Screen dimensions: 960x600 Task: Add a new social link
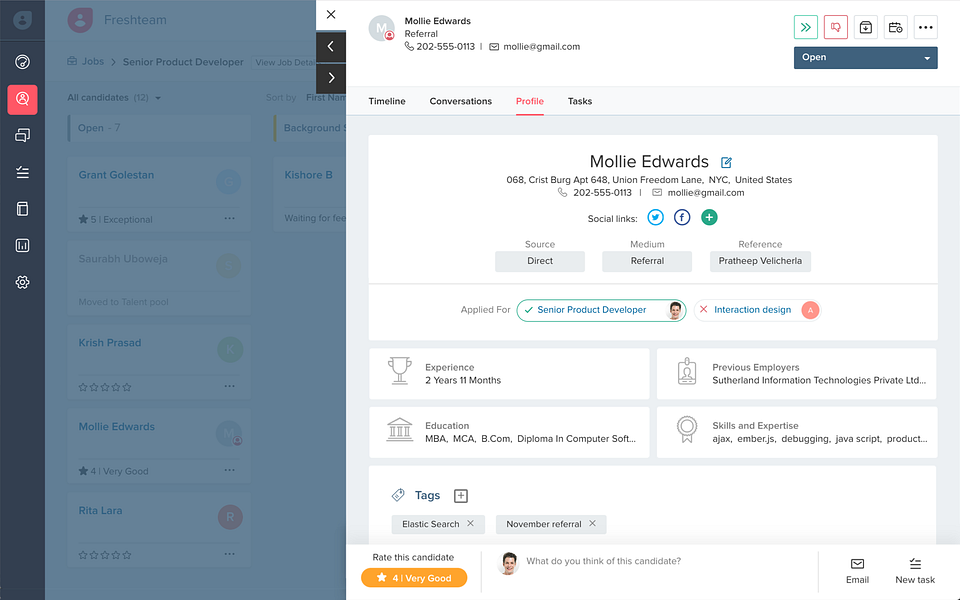(709, 217)
